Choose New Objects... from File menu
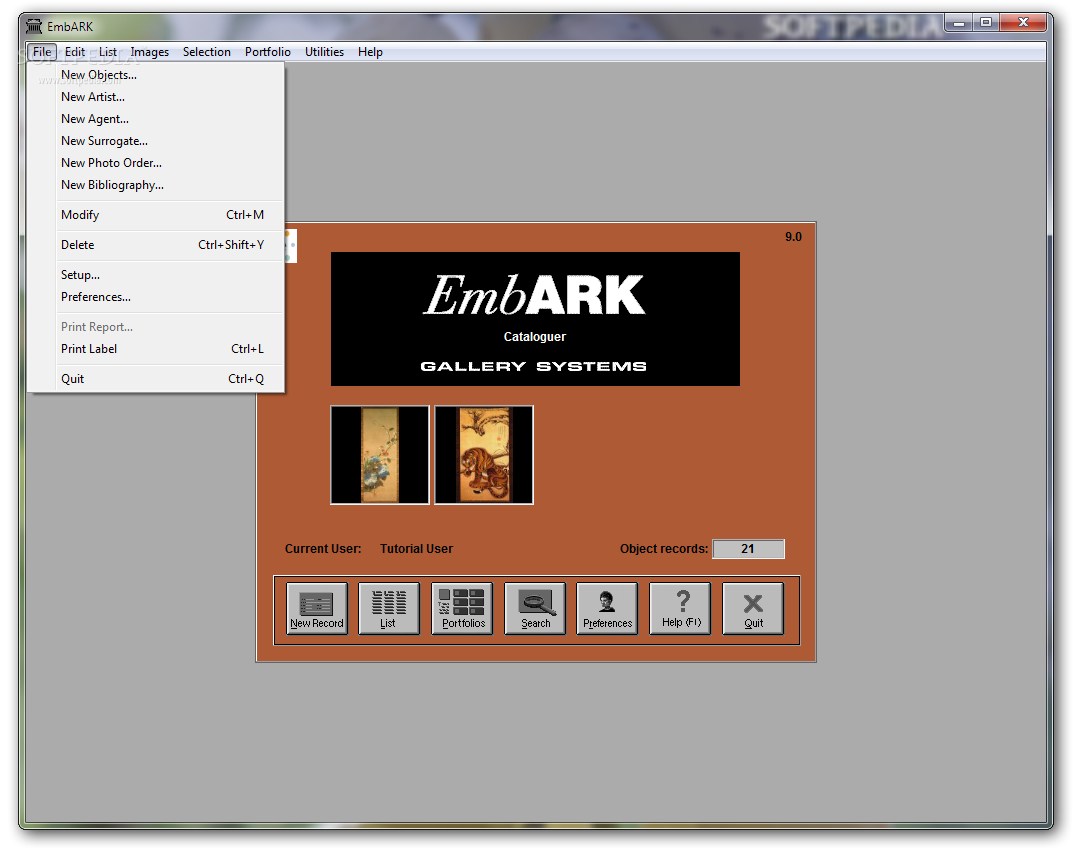The width and height of the screenshot is (1074, 850). (155, 75)
